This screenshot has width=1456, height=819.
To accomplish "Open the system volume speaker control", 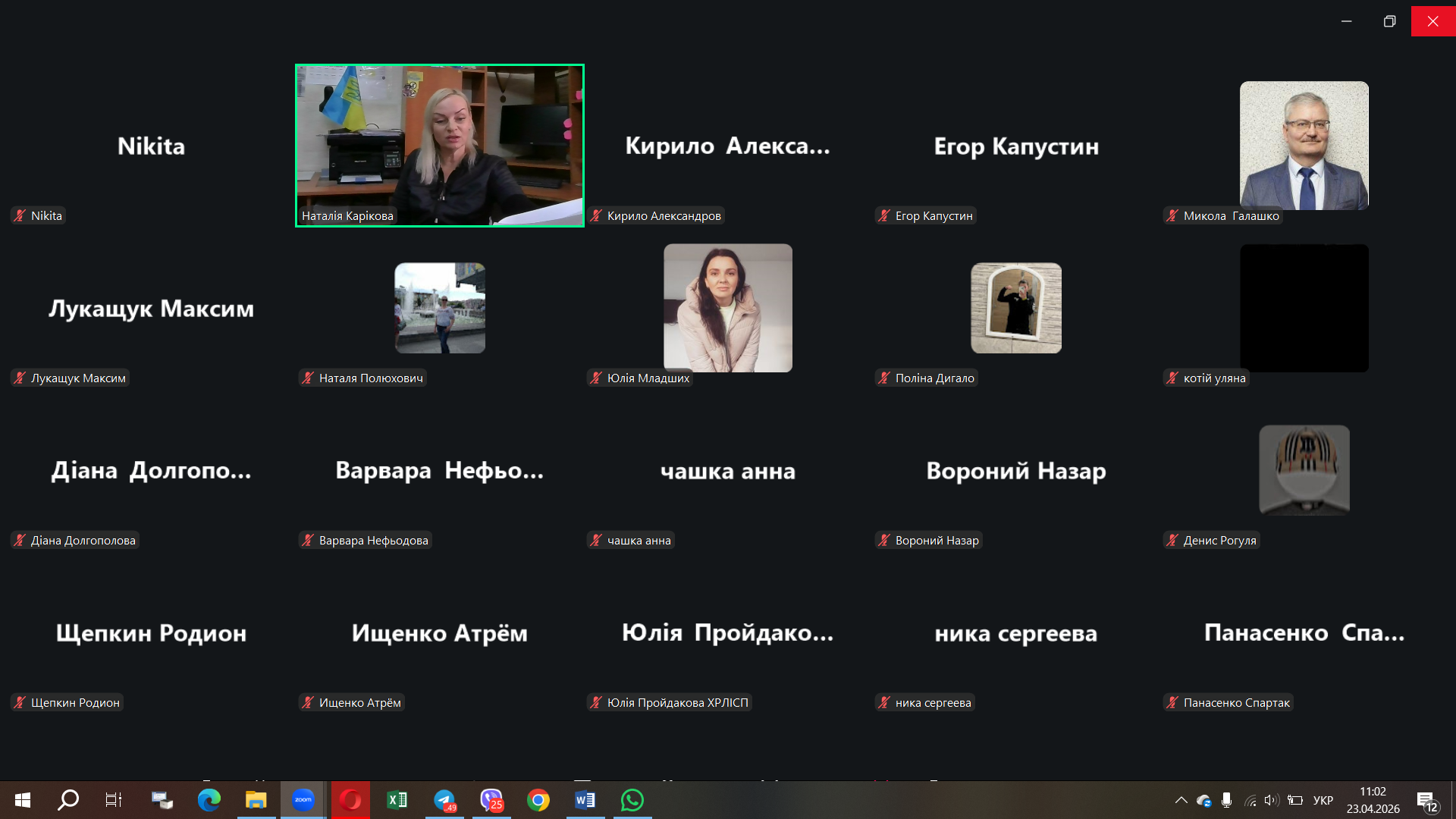I will point(1271,800).
